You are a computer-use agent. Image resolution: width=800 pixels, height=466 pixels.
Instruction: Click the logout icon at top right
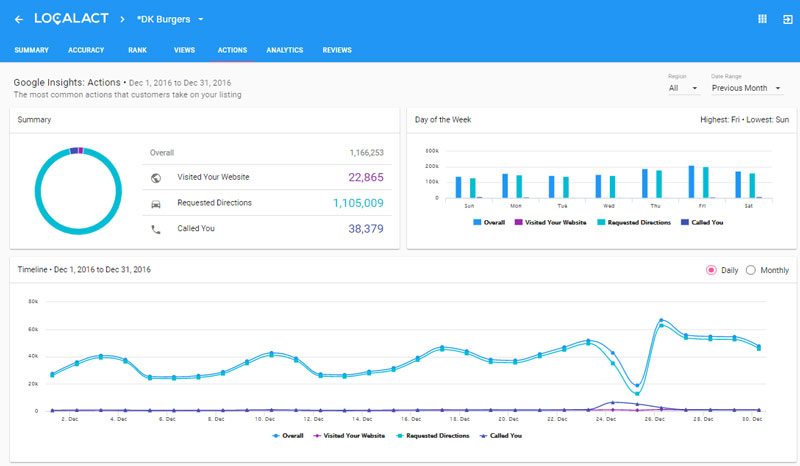[786, 19]
